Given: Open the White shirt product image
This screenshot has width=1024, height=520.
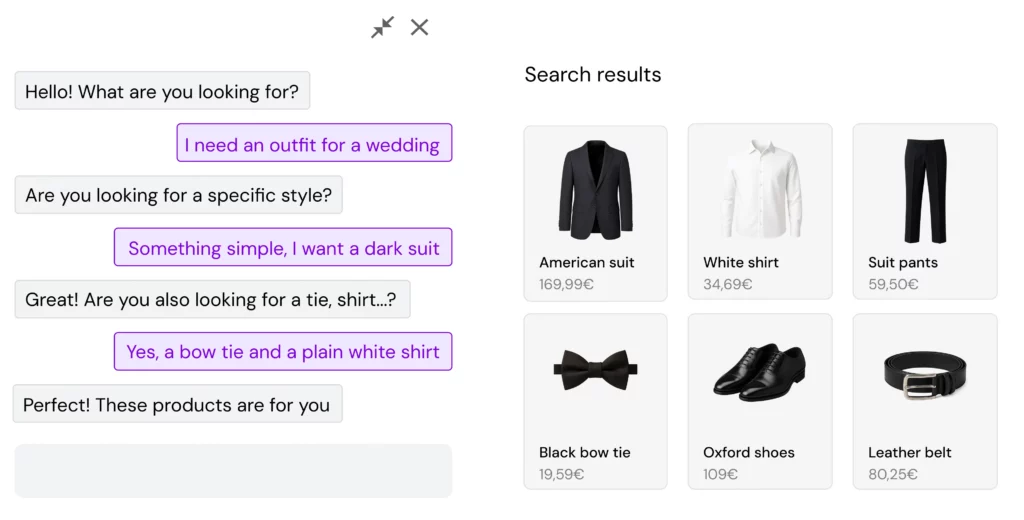Looking at the screenshot, I should [759, 188].
